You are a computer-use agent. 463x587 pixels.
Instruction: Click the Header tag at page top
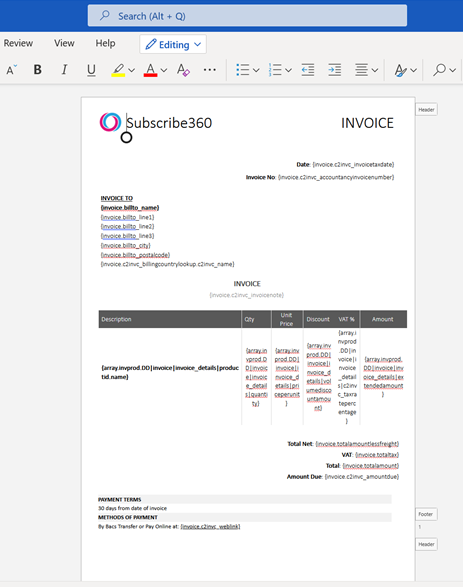[426, 110]
